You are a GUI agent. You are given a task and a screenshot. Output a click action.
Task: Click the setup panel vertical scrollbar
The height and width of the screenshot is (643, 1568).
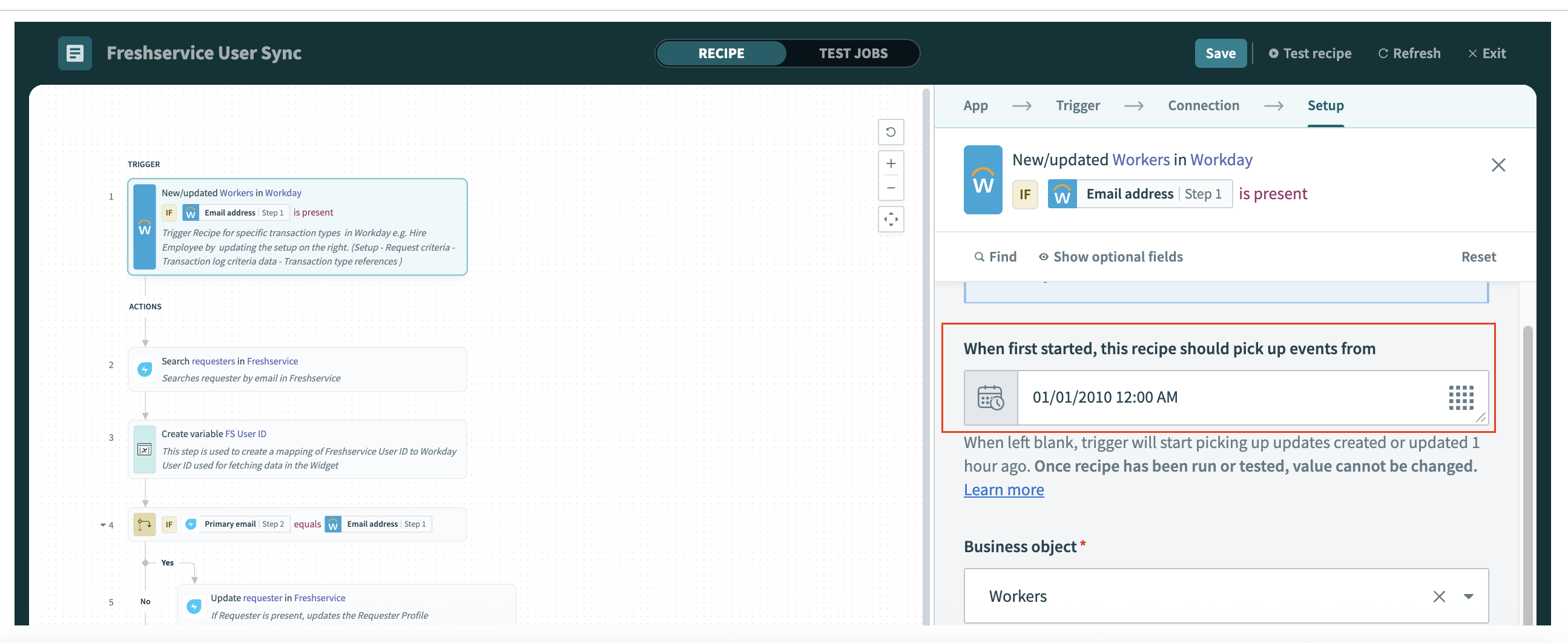[x=1527, y=475]
